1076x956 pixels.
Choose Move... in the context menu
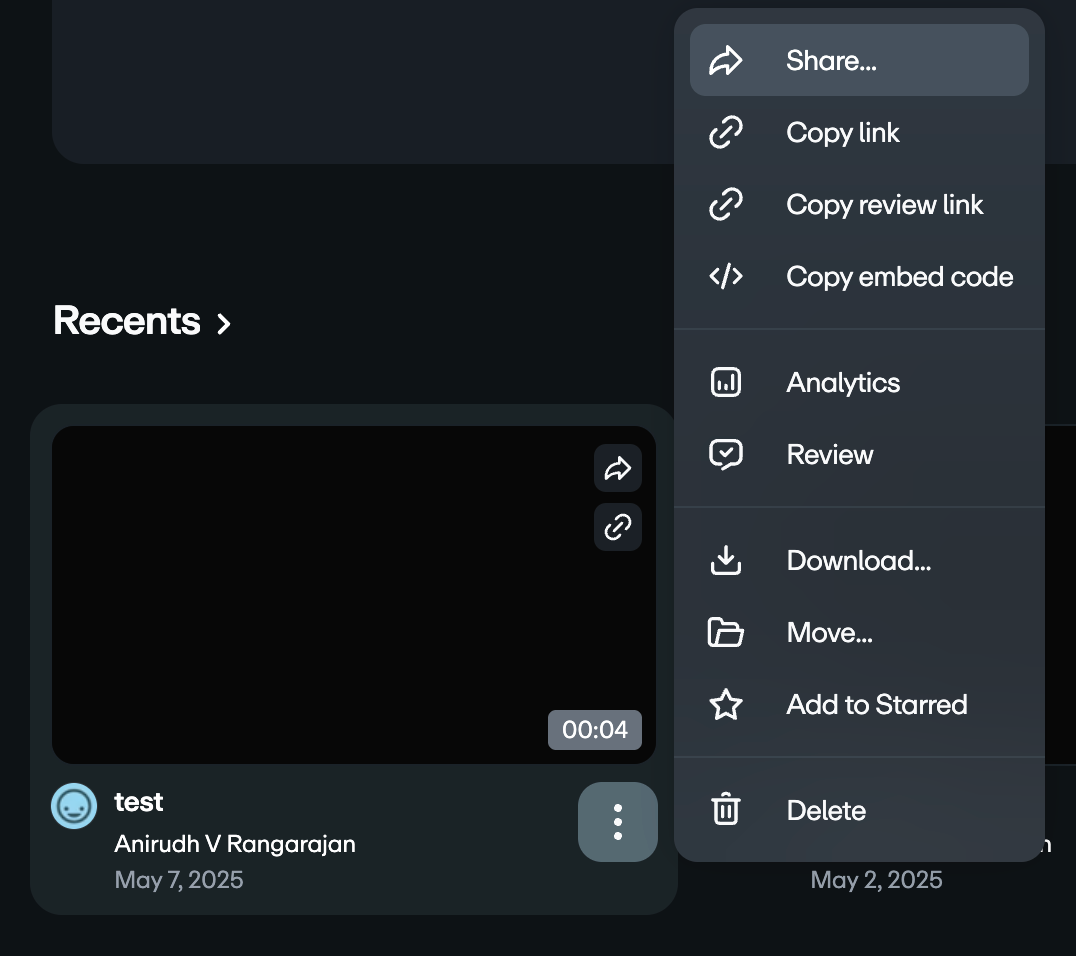830,633
